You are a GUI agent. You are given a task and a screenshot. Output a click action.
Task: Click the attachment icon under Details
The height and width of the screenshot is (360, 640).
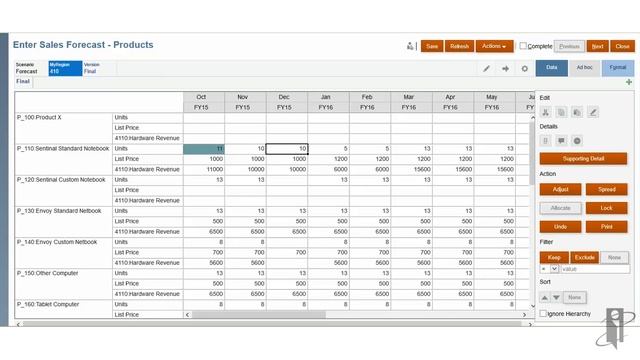coord(546,141)
